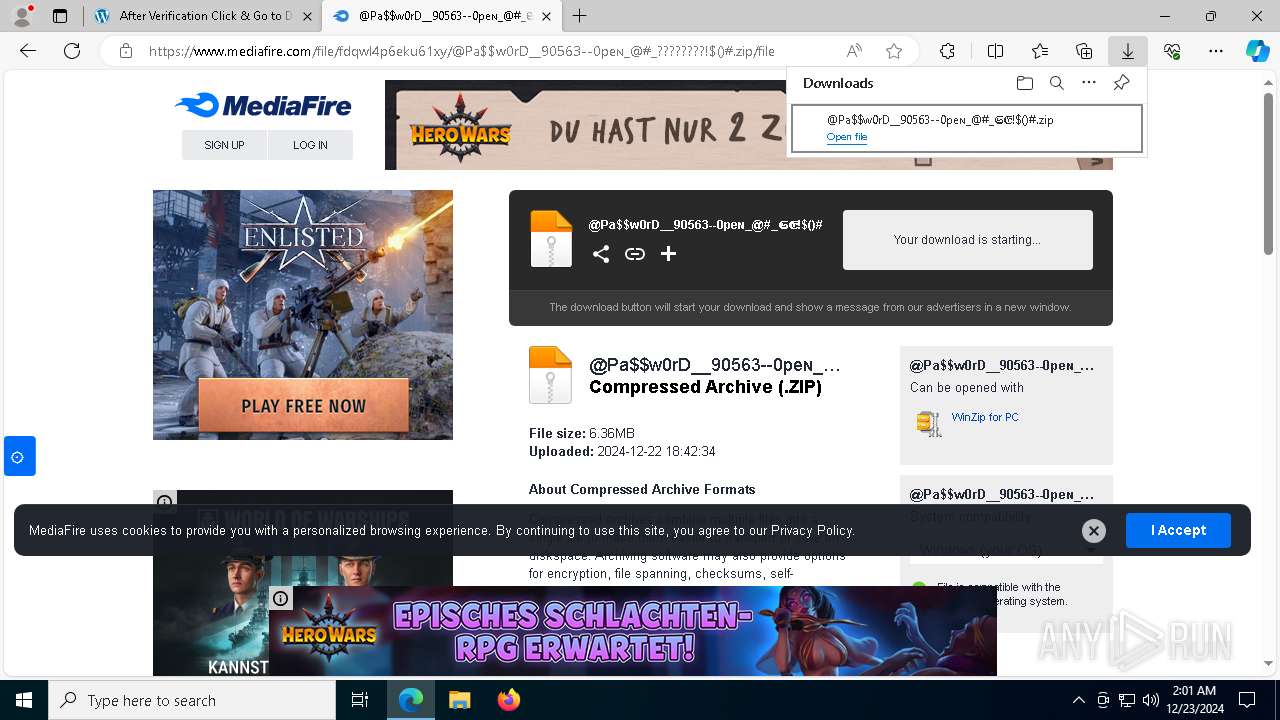1280x720 pixels.
Task: Click the orange zip file icon
Action: coord(551,238)
